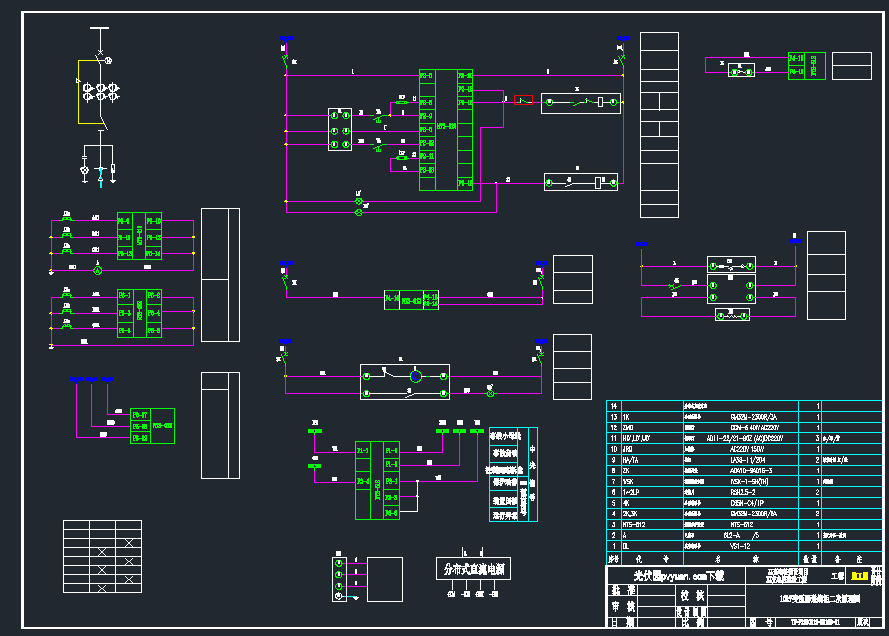Viewport: 889px width, 636px height.
Task: Click the yellow highlighted cell in title block
Action: (858, 576)
